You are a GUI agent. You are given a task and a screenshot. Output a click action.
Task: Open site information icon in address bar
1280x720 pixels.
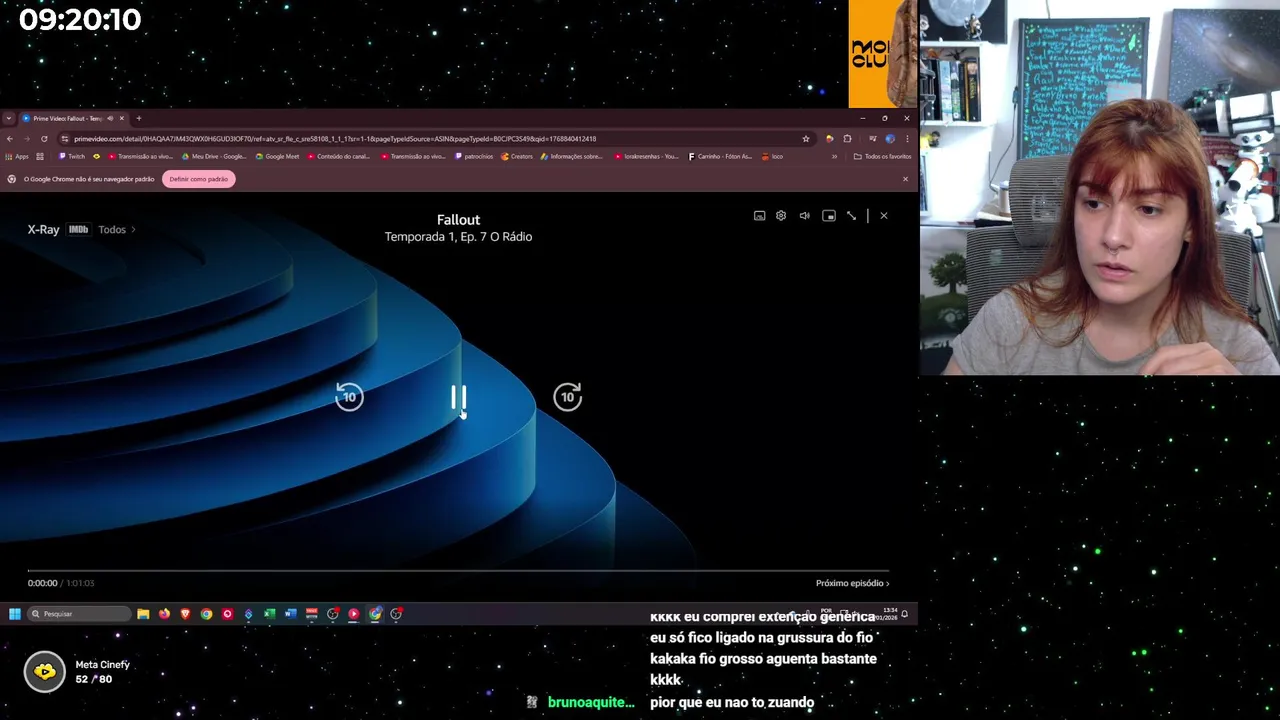point(64,139)
